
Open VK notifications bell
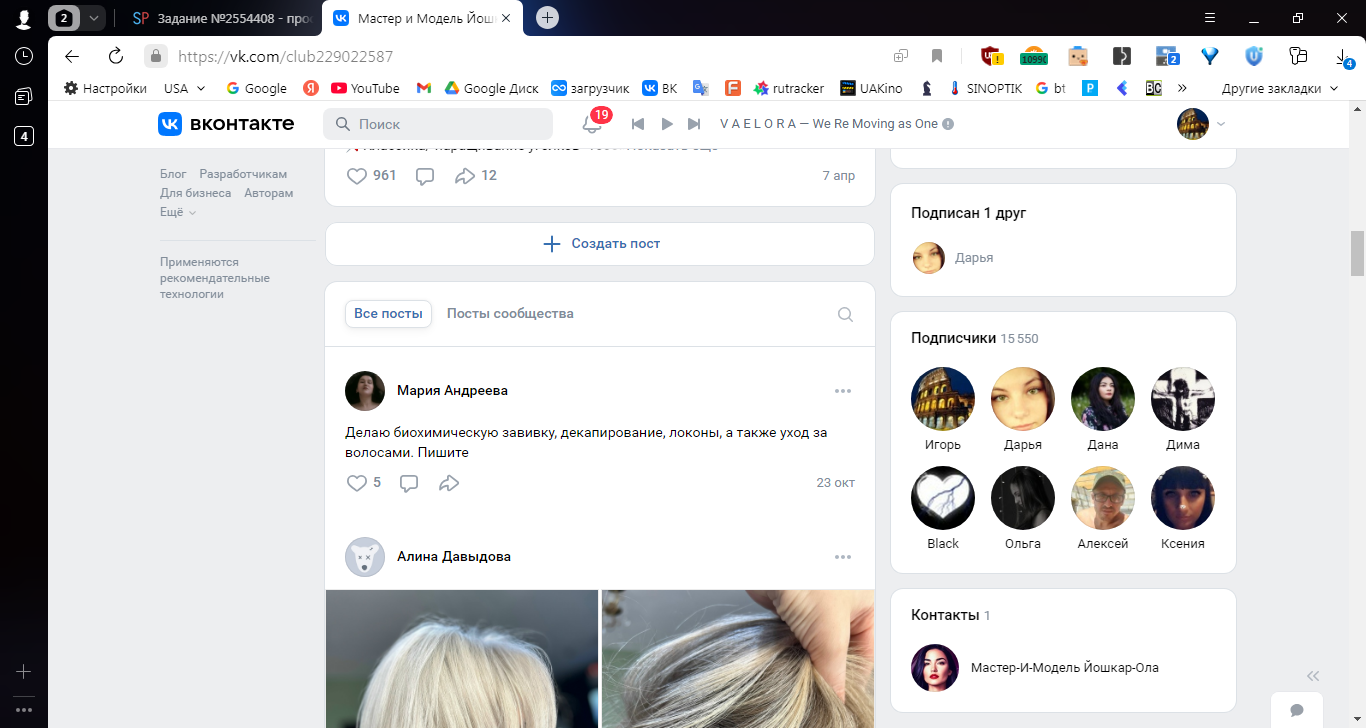click(x=592, y=124)
